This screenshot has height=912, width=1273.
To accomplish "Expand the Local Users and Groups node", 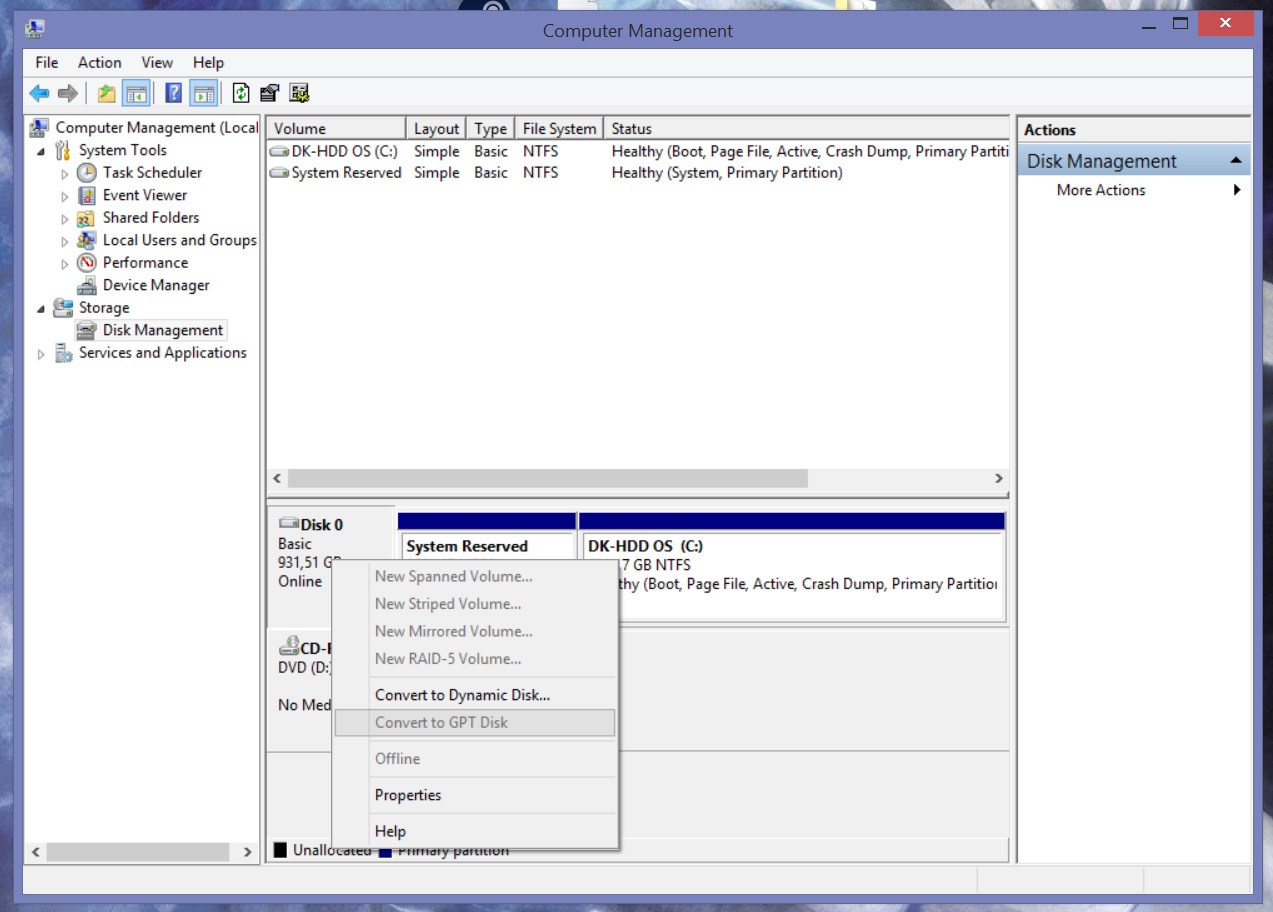I will [65, 241].
